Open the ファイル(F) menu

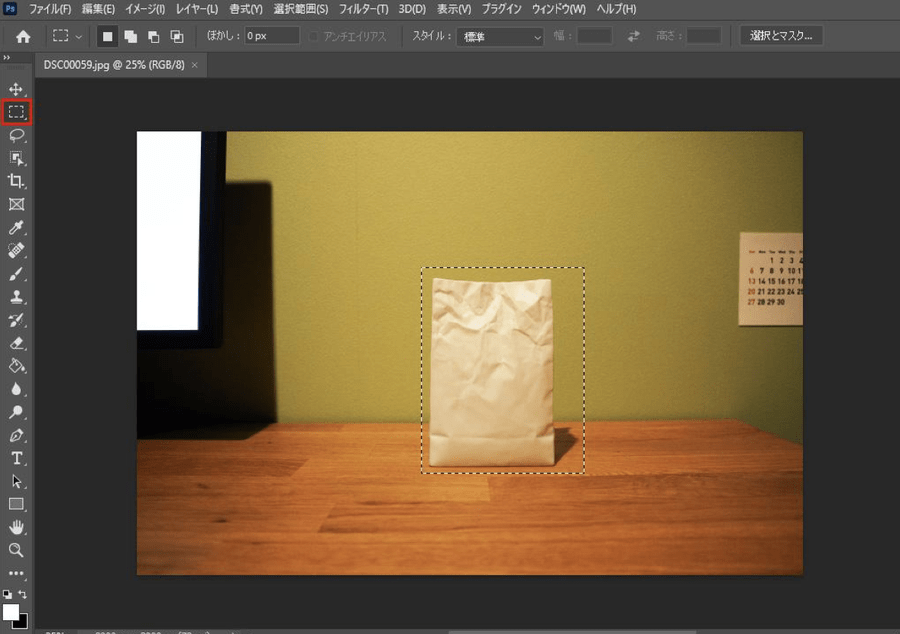point(50,9)
